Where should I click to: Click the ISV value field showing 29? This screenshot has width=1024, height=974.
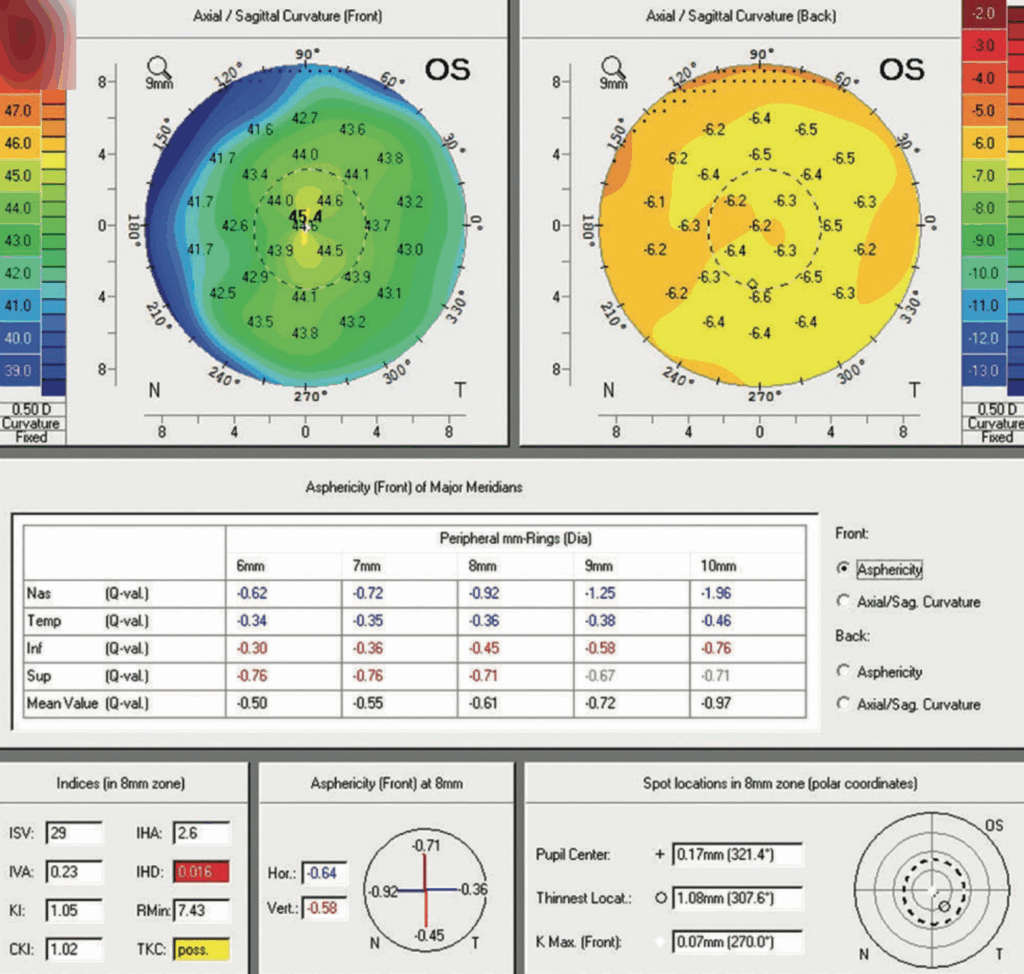point(73,833)
